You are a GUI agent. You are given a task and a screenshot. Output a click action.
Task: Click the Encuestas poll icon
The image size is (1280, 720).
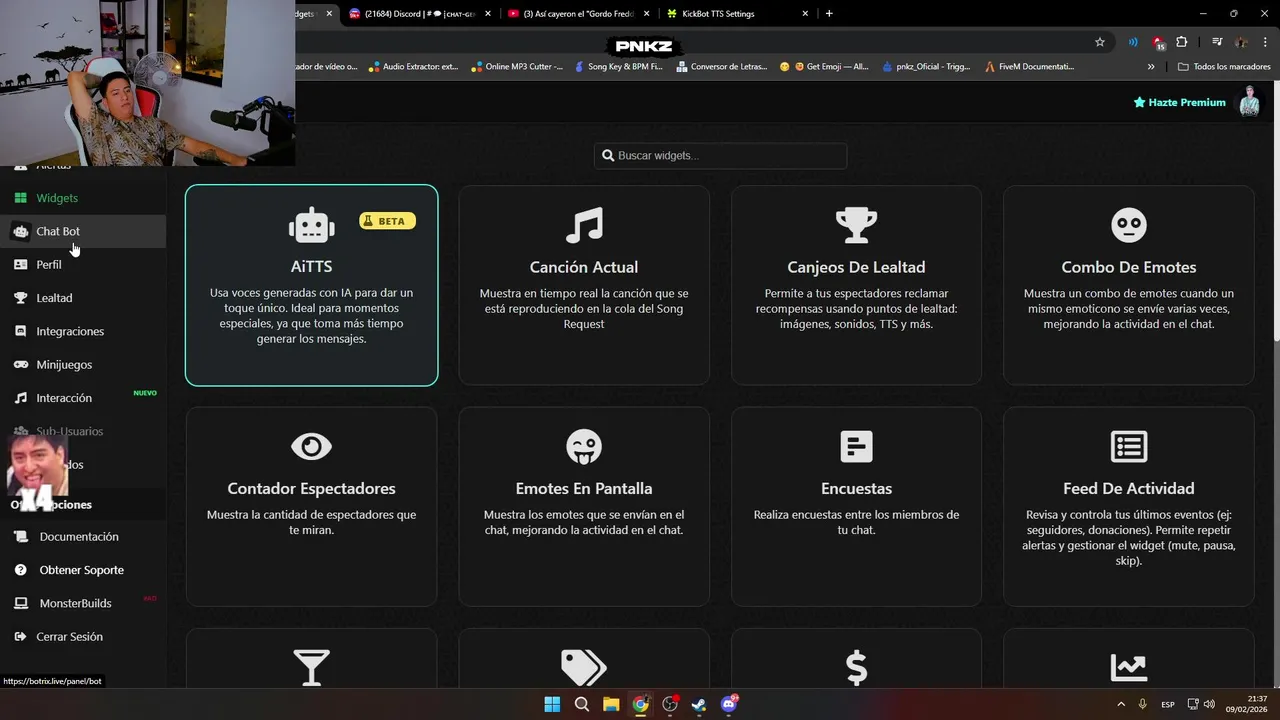[856, 446]
